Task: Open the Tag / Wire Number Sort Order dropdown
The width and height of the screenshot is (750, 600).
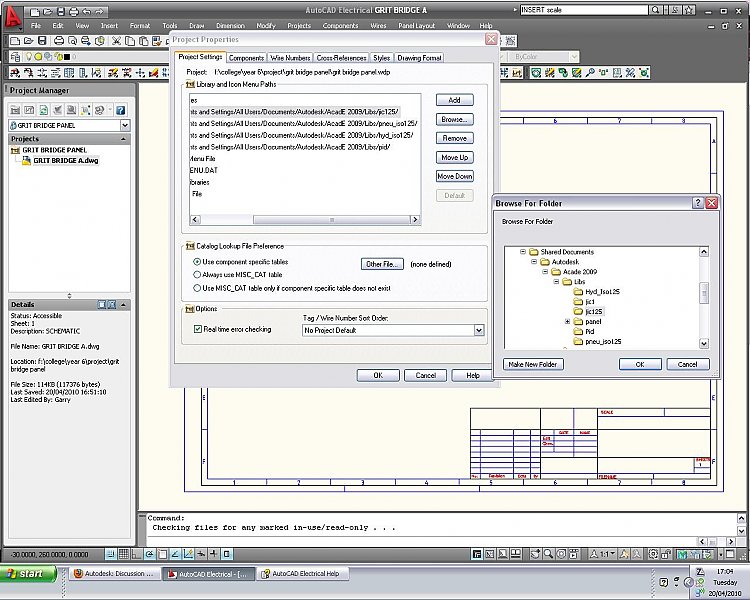Action: point(478,330)
